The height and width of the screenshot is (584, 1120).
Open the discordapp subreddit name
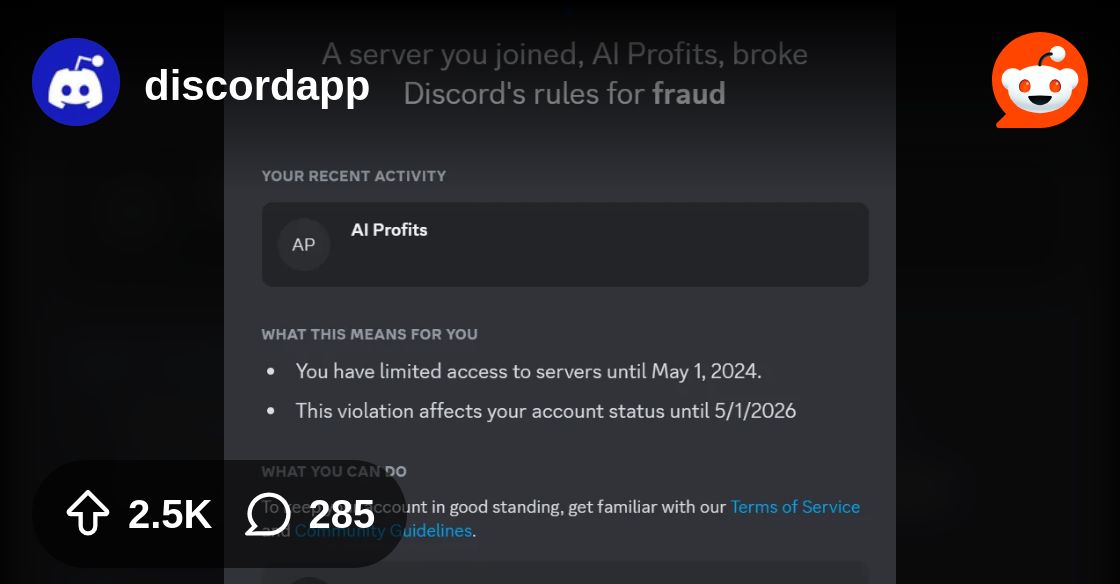[257, 86]
